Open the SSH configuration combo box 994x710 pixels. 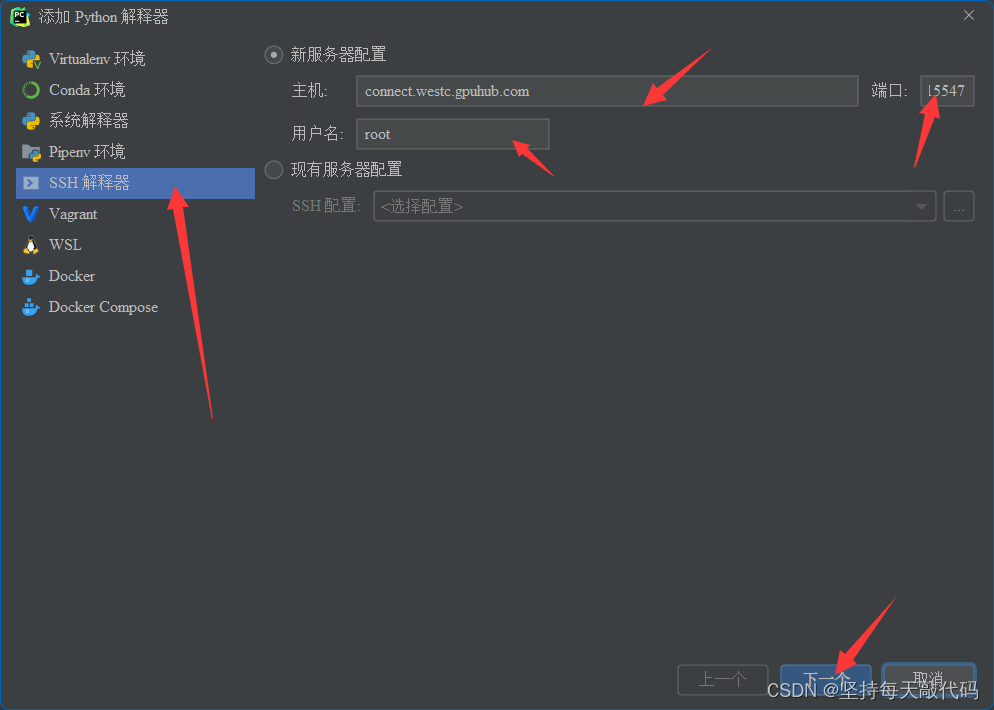tap(654, 207)
